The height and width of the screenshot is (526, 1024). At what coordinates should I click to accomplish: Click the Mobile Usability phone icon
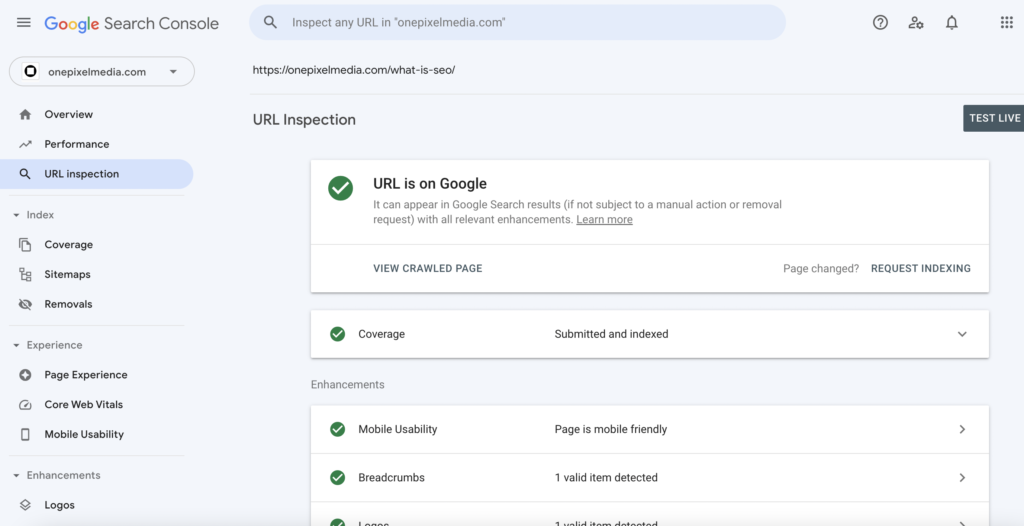[x=25, y=435]
